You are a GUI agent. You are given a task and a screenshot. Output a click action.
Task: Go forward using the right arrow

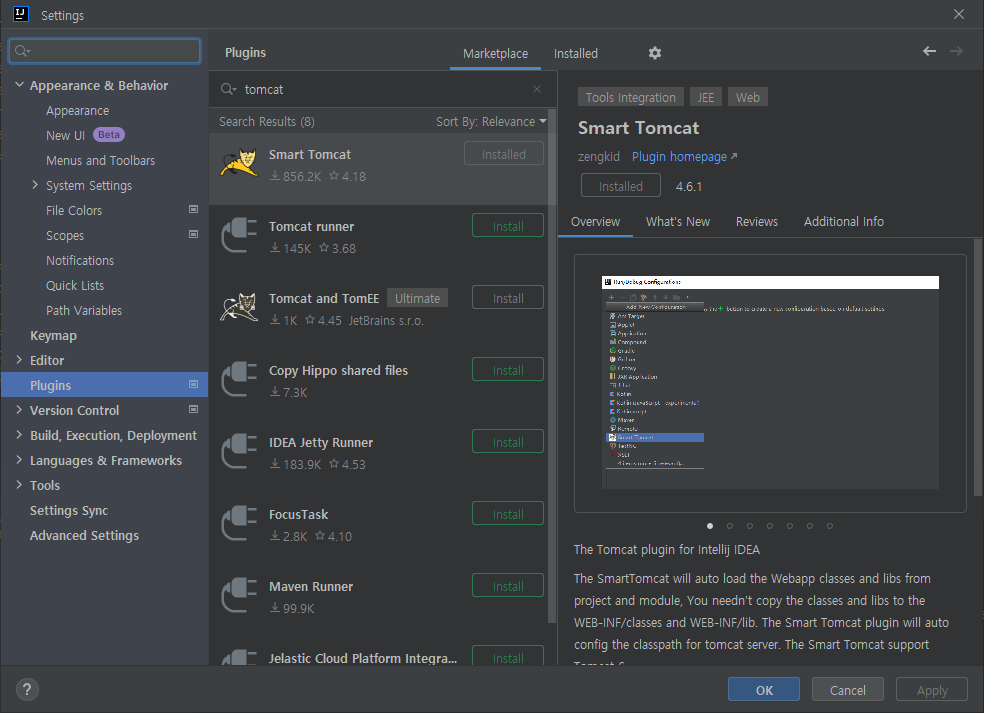coord(956,51)
